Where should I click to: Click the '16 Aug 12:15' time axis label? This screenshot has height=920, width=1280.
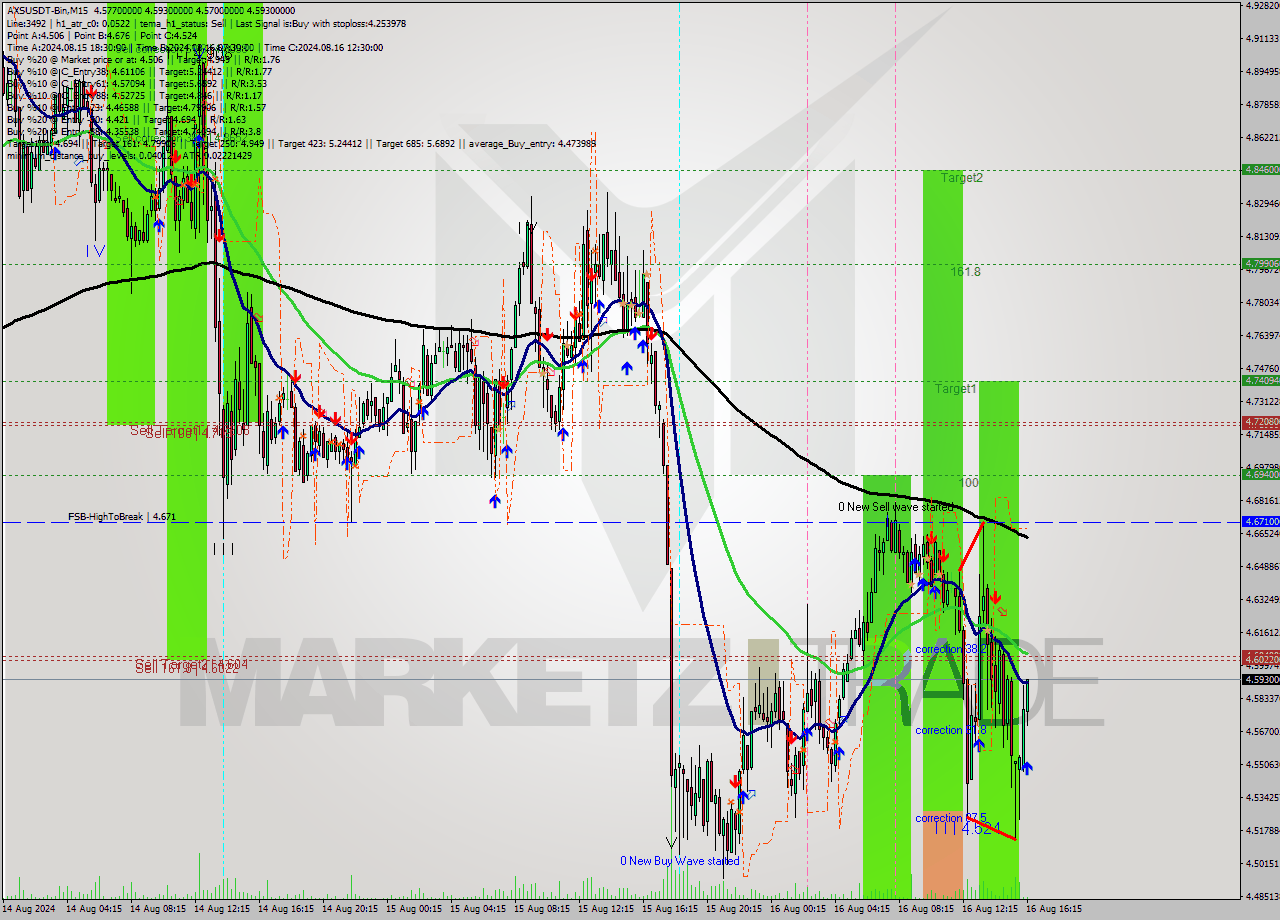coord(990,909)
